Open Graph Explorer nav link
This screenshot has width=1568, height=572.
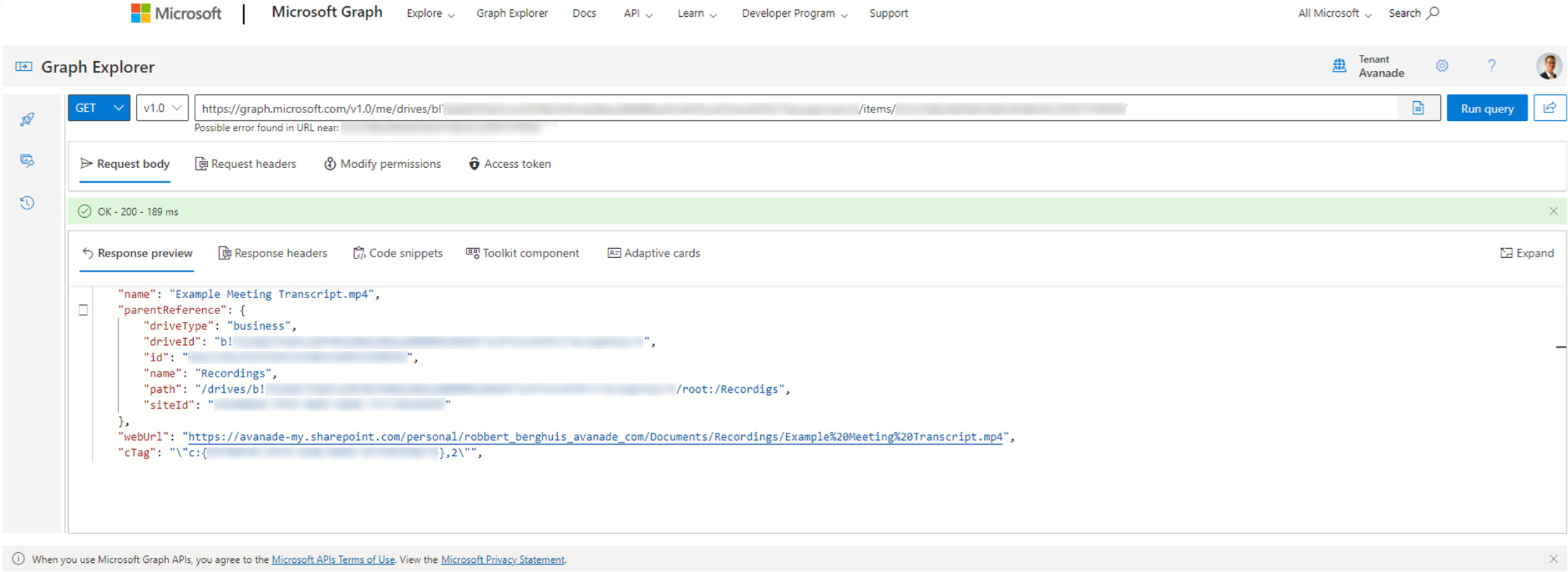pyautogui.click(x=512, y=13)
